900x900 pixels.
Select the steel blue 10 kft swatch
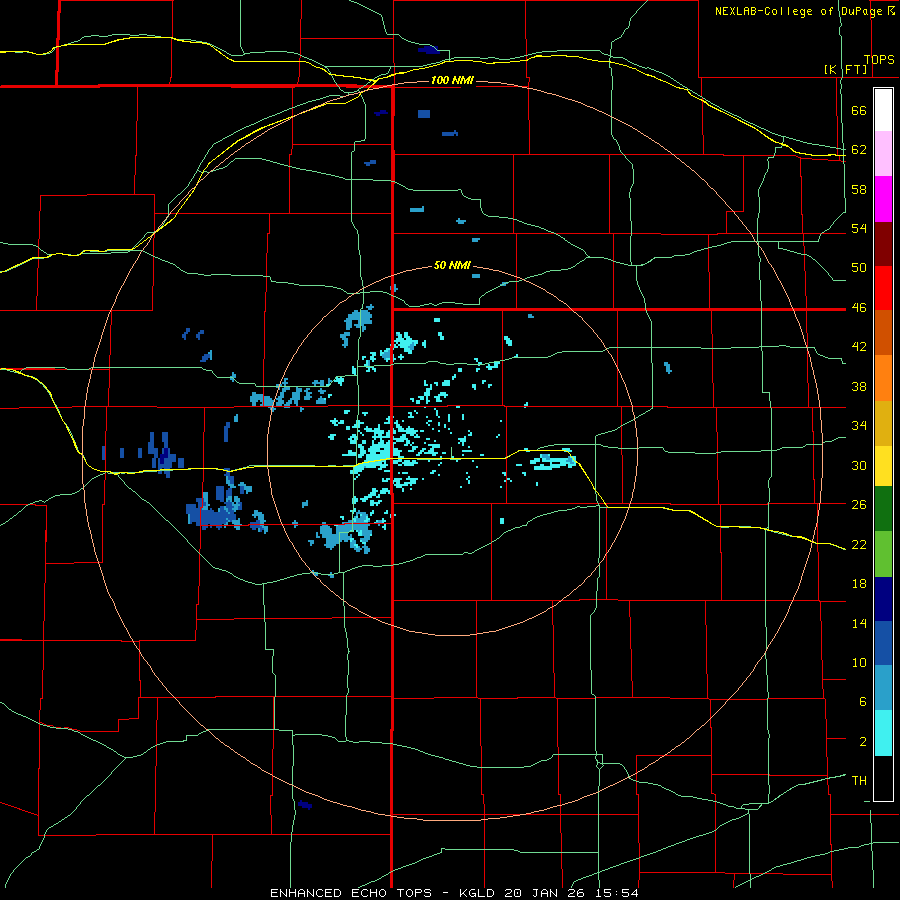point(883,688)
